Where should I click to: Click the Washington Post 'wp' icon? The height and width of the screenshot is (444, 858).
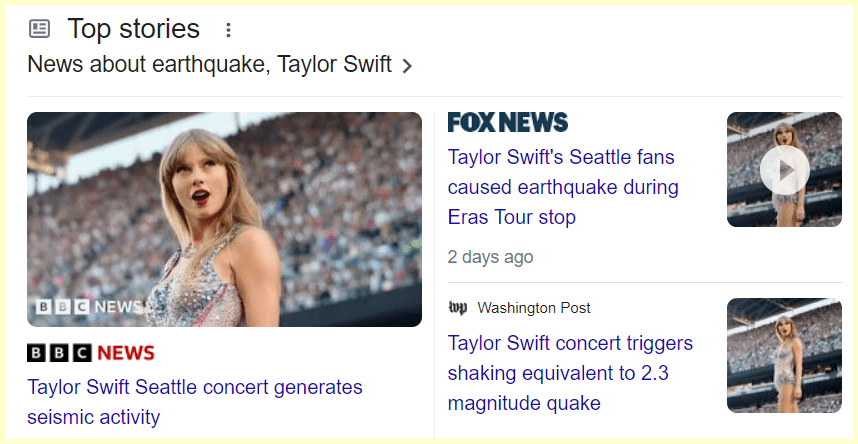coord(457,308)
